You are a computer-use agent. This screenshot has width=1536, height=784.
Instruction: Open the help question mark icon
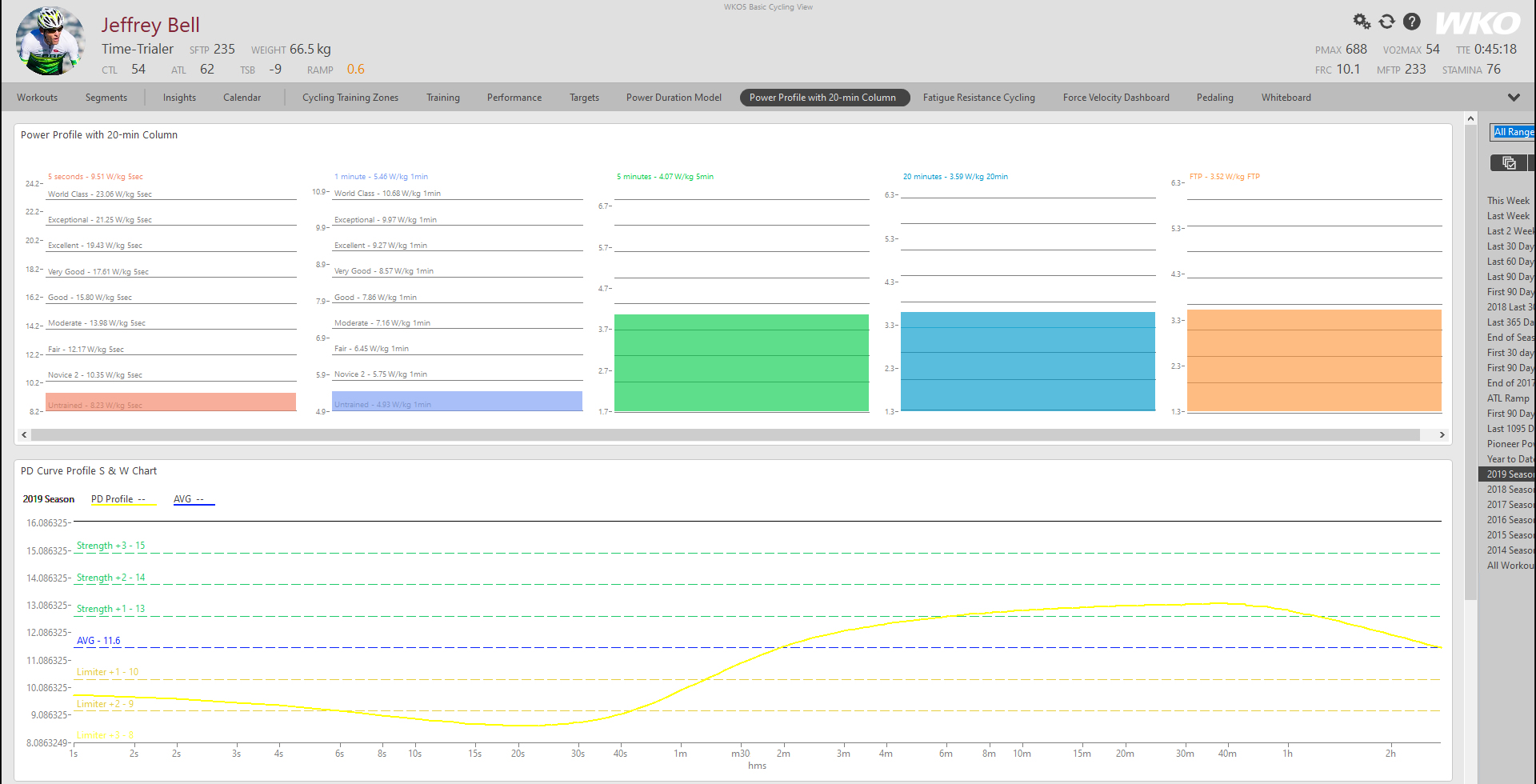click(x=1412, y=22)
